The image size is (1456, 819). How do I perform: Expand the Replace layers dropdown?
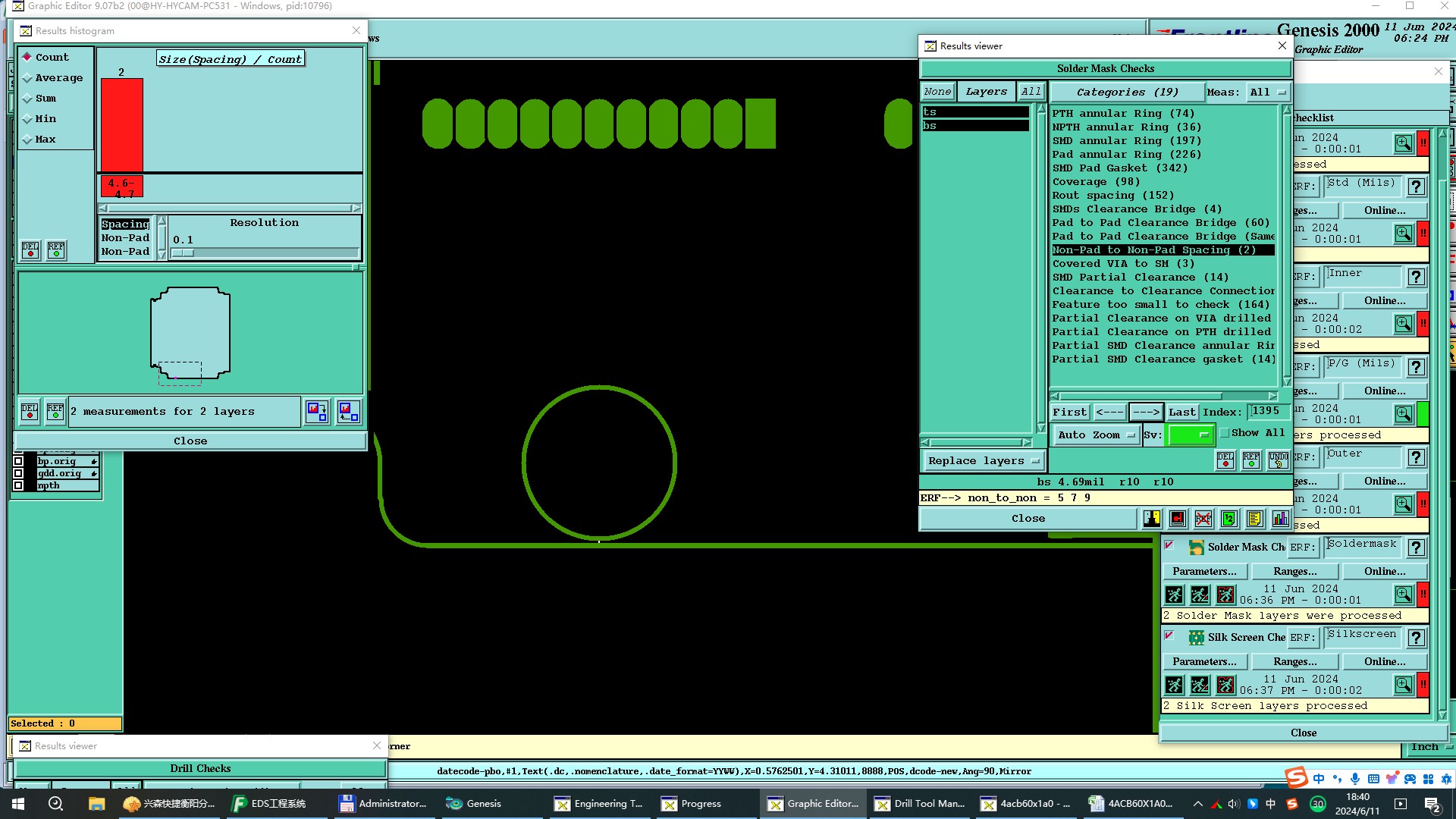983,461
